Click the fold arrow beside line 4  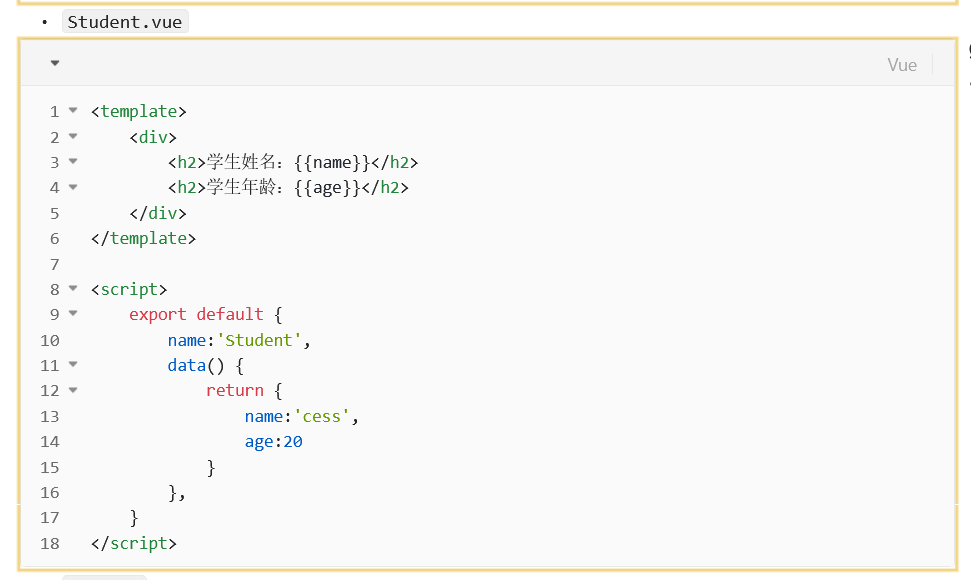pos(73,187)
